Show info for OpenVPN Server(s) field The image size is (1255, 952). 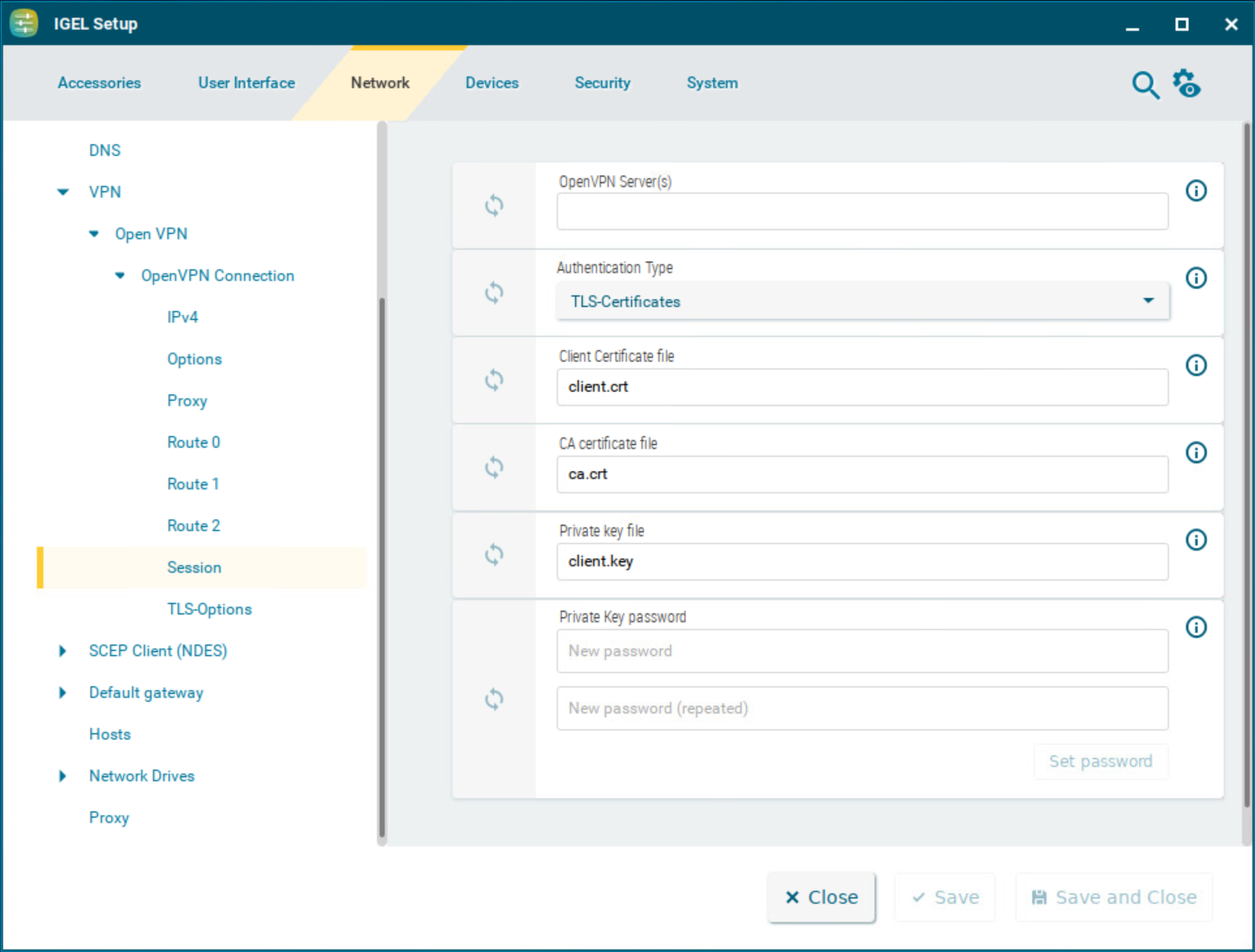(1196, 191)
